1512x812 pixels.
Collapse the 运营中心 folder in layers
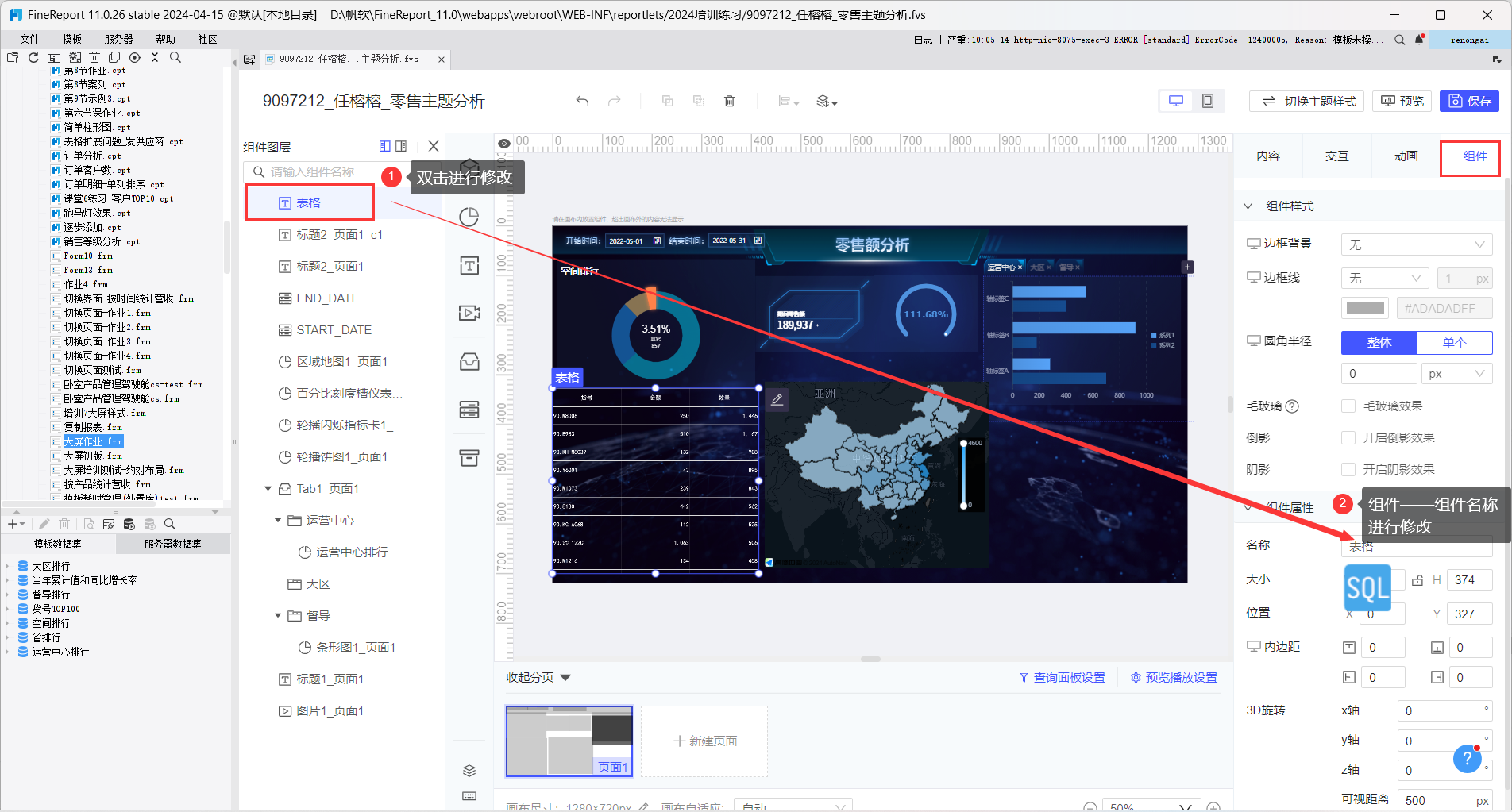click(x=278, y=520)
